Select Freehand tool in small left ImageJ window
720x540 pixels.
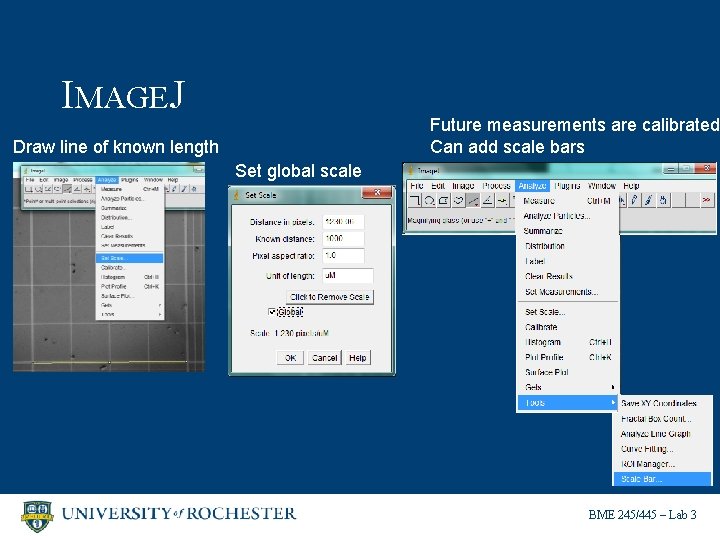(x=57, y=189)
